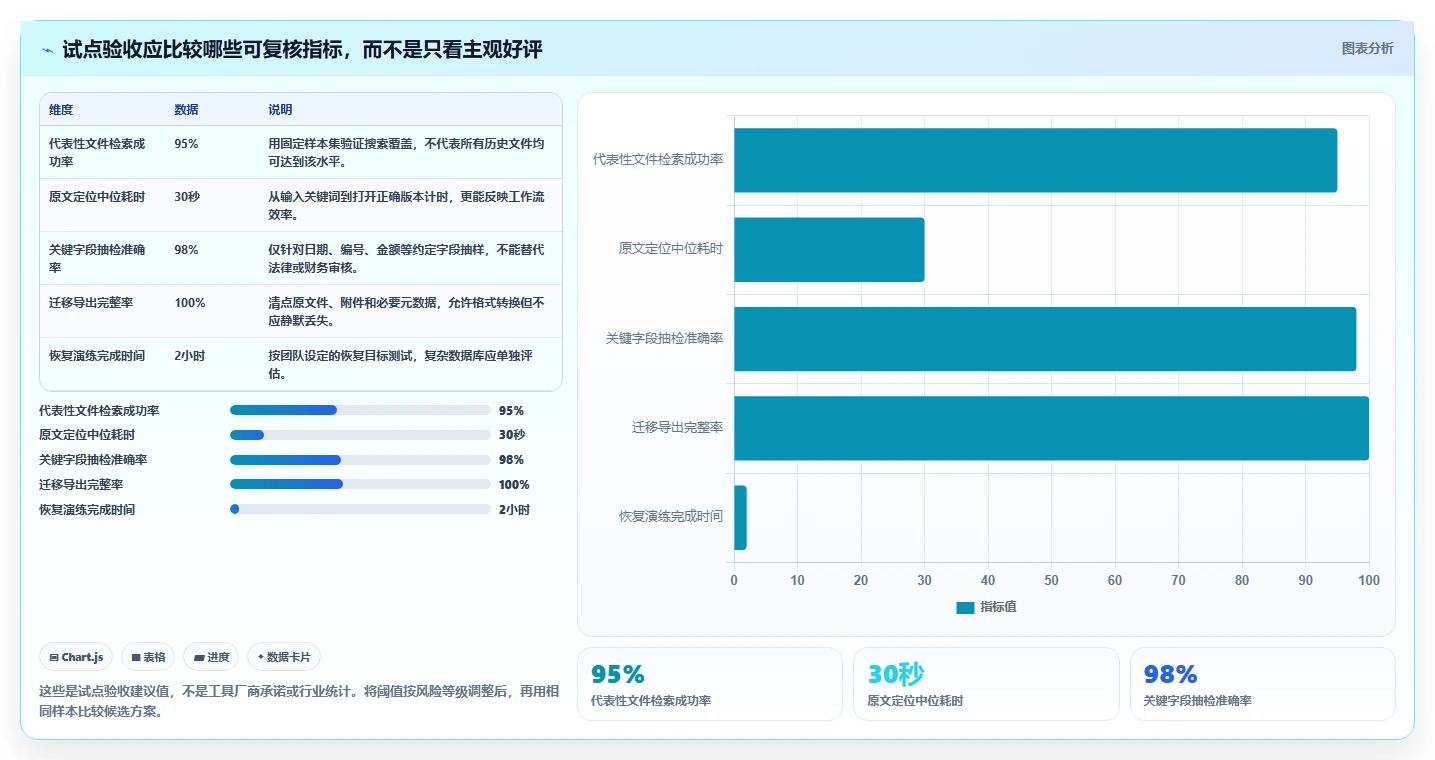Click the lightning icon beside the page title
The width and height of the screenshot is (1435, 760).
[47, 50]
